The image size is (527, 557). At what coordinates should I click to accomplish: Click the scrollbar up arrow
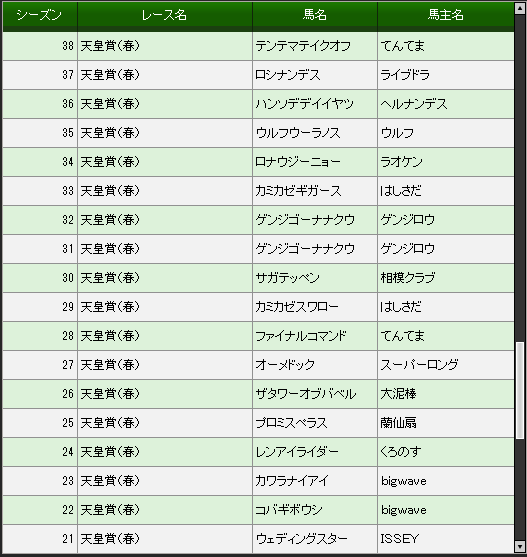(520, 9)
